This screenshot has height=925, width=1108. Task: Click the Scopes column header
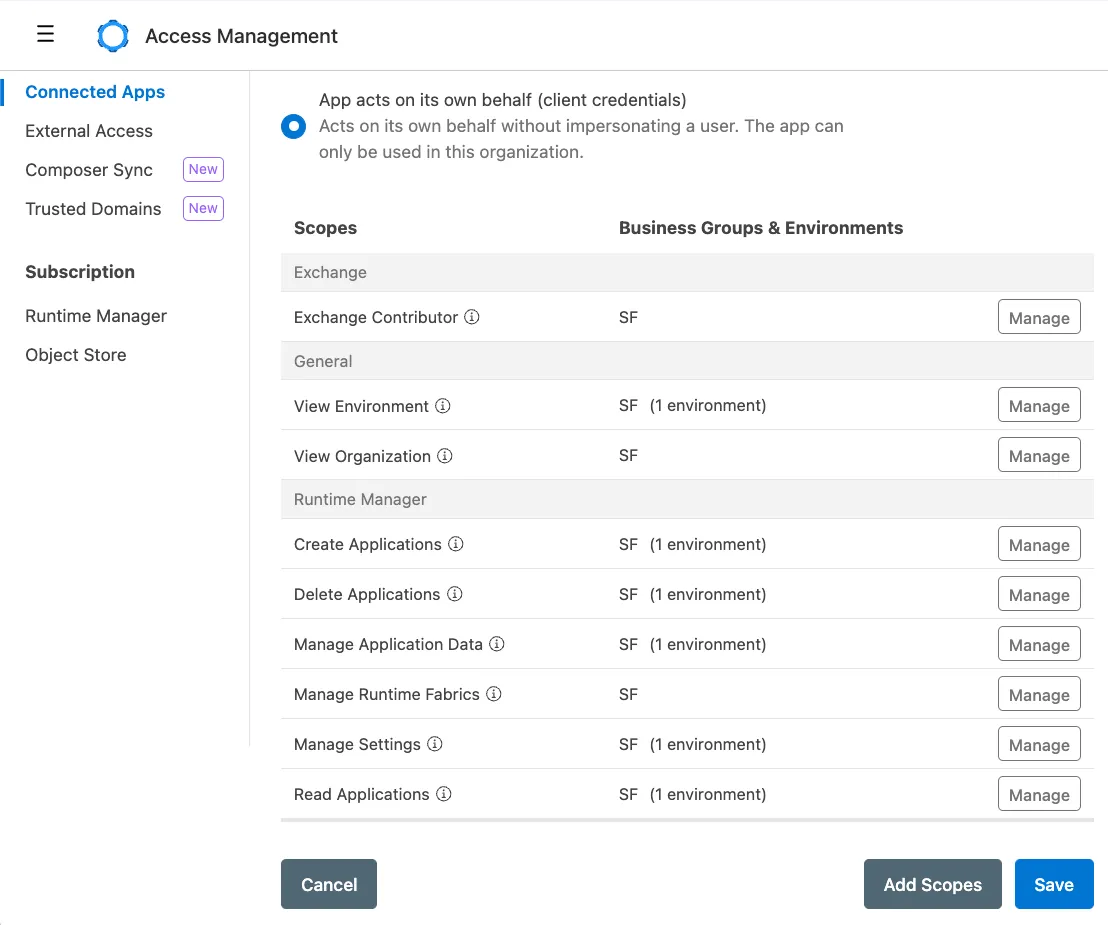pyautogui.click(x=325, y=228)
